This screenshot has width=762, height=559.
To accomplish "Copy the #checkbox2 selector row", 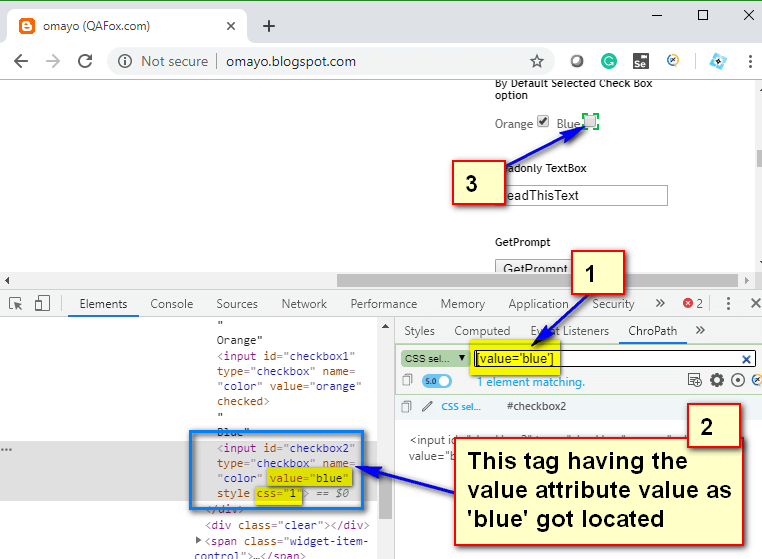I will pyautogui.click(x=406, y=406).
